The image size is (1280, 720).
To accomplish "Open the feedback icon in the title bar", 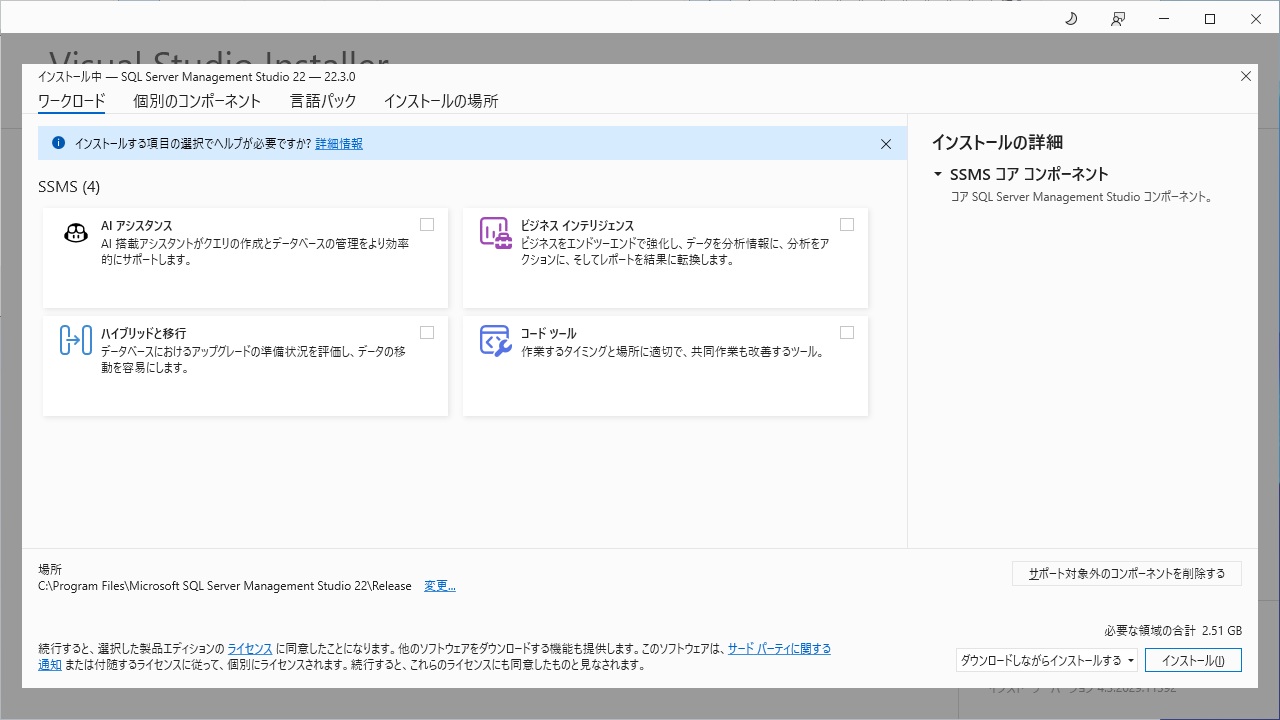I will pyautogui.click(x=1118, y=18).
